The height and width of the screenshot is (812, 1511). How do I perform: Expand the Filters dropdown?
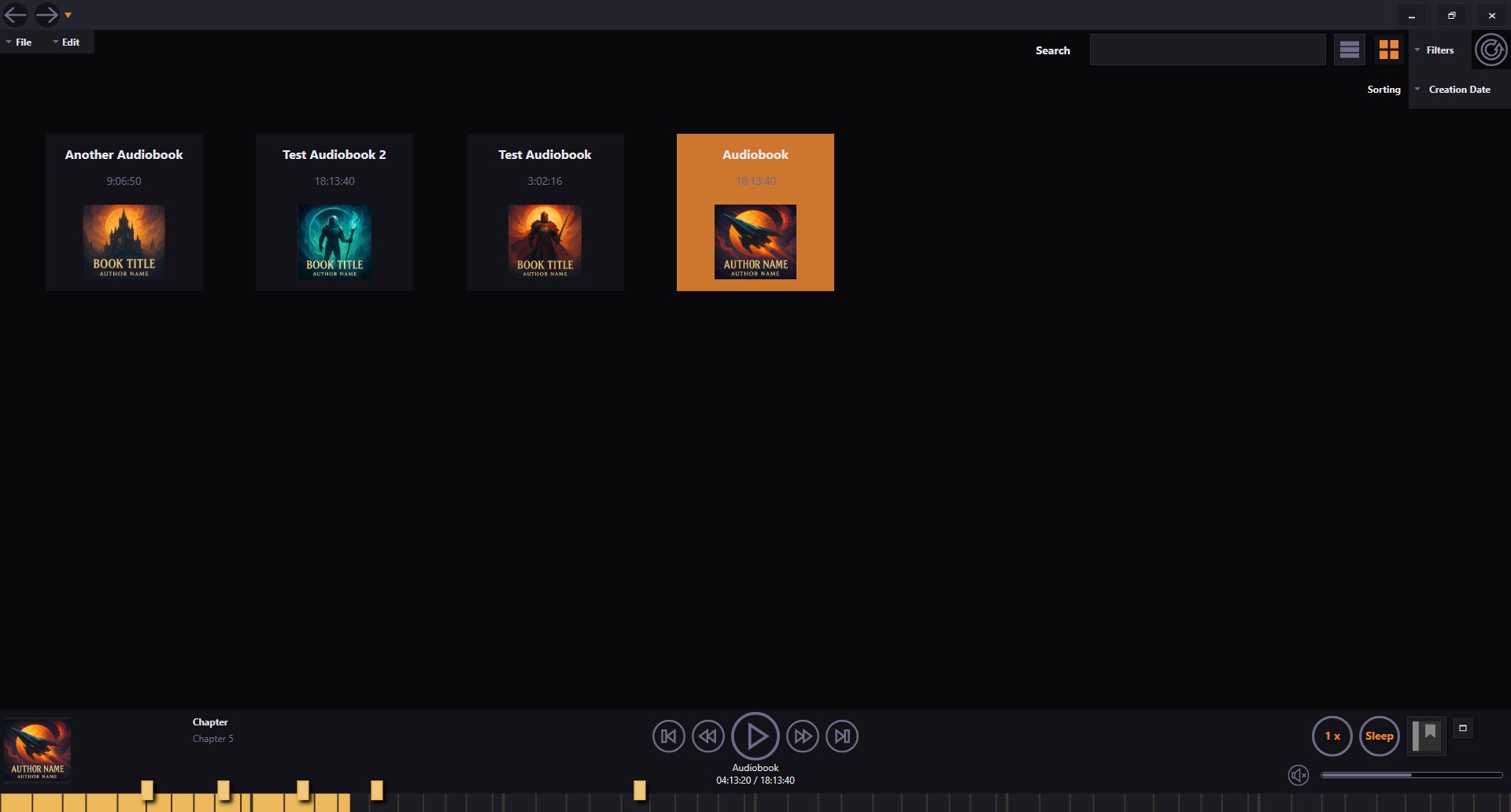[x=1435, y=49]
